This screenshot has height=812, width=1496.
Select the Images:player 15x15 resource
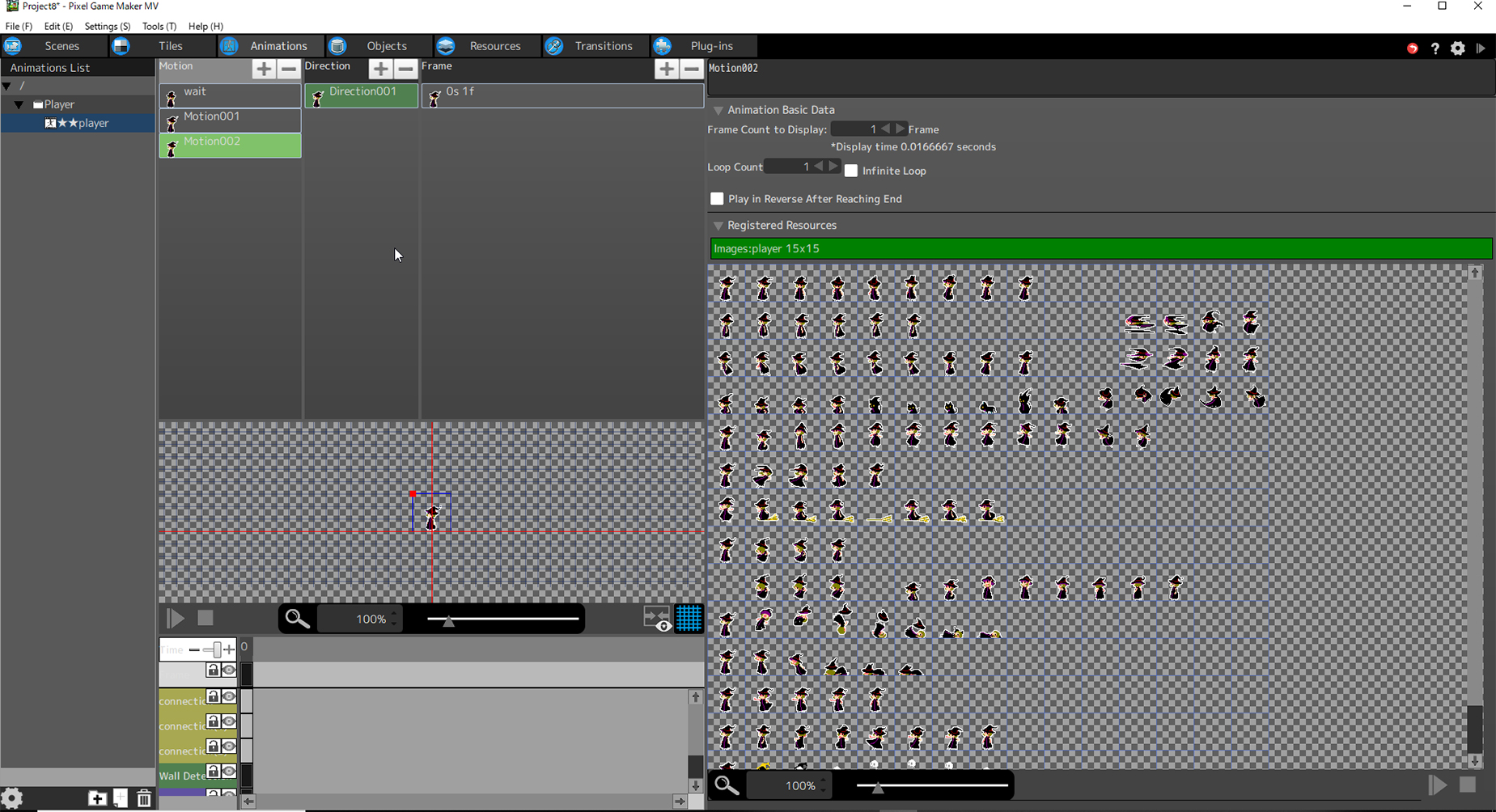(x=1100, y=248)
